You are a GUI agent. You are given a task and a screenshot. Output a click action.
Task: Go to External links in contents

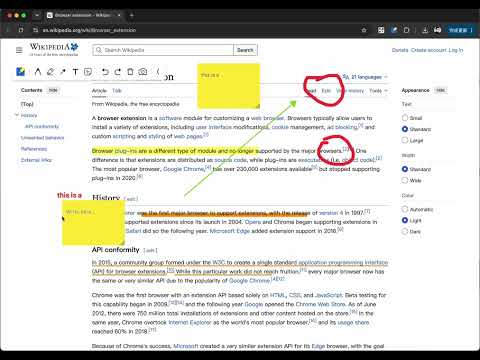pyautogui.click(x=36, y=160)
